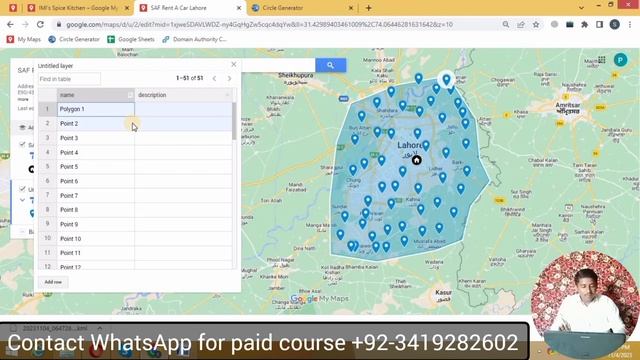Open the Circle Generator bookmark
This screenshot has height=360, width=640.
(74, 40)
